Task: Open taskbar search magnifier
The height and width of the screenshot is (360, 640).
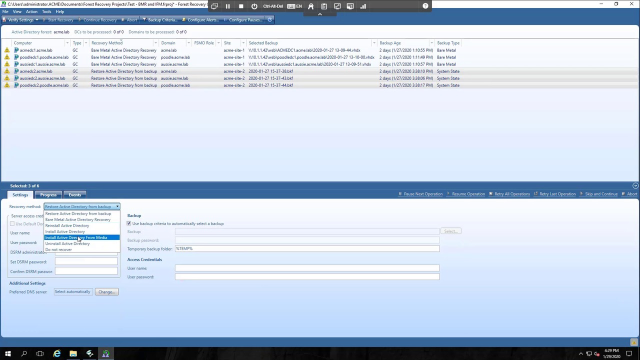Action: 24,353
